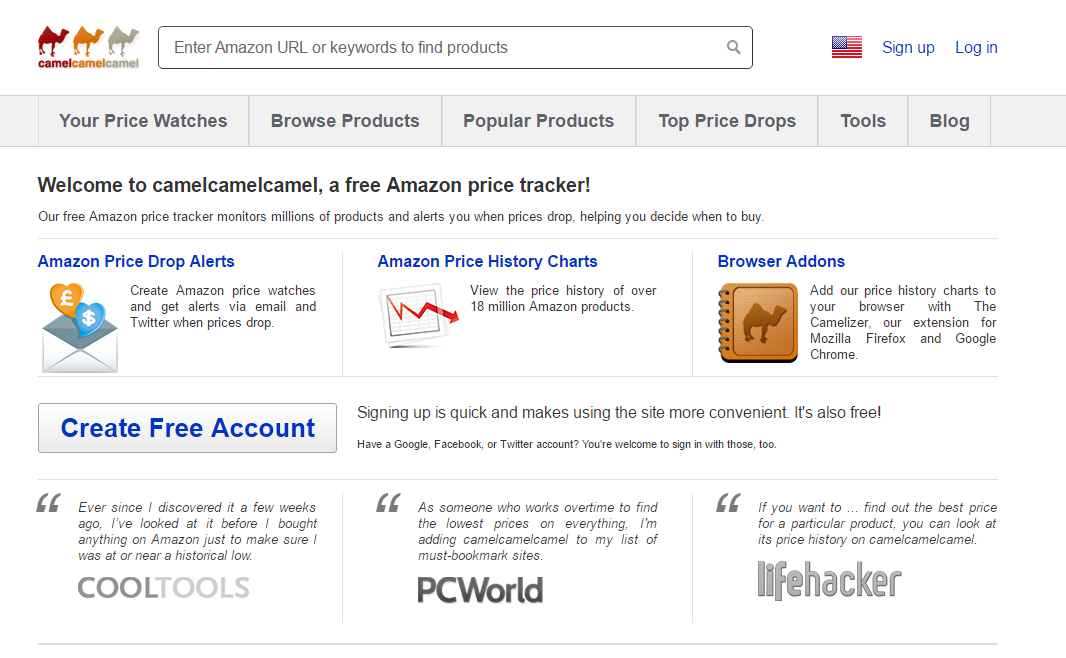1066x658 pixels.
Task: Click the camelcamelcamel logo
Action: click(x=88, y=47)
